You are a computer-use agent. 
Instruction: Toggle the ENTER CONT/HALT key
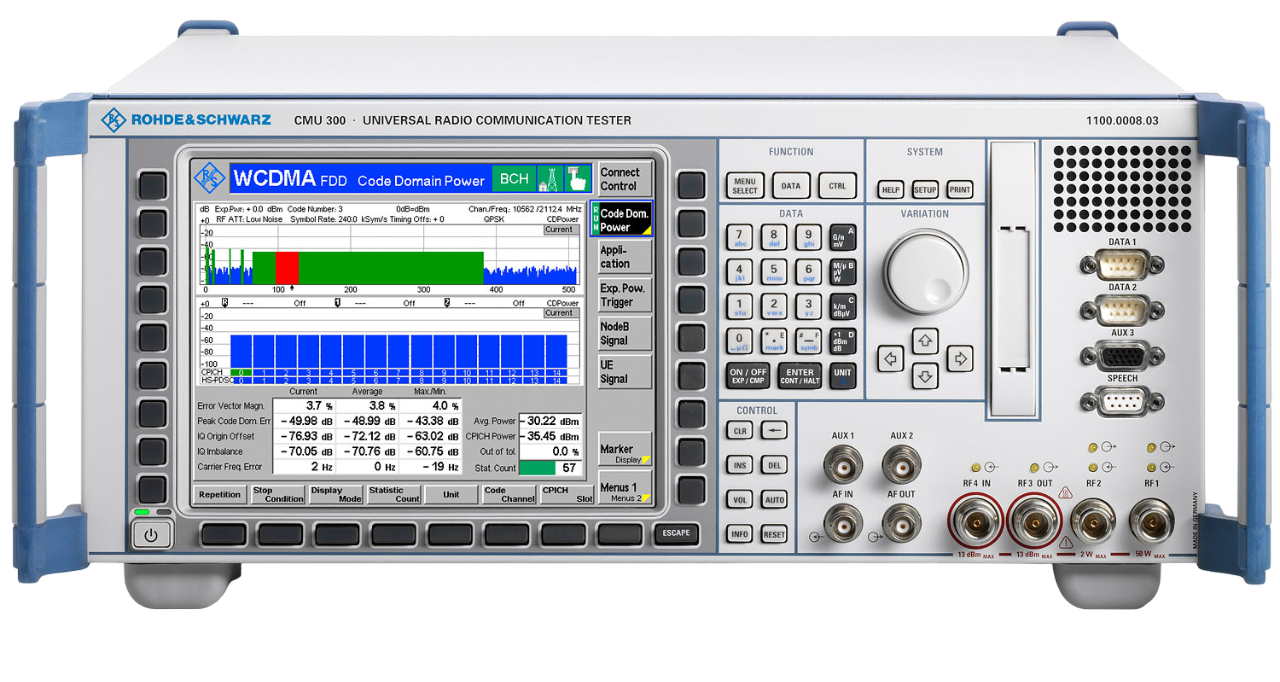799,376
